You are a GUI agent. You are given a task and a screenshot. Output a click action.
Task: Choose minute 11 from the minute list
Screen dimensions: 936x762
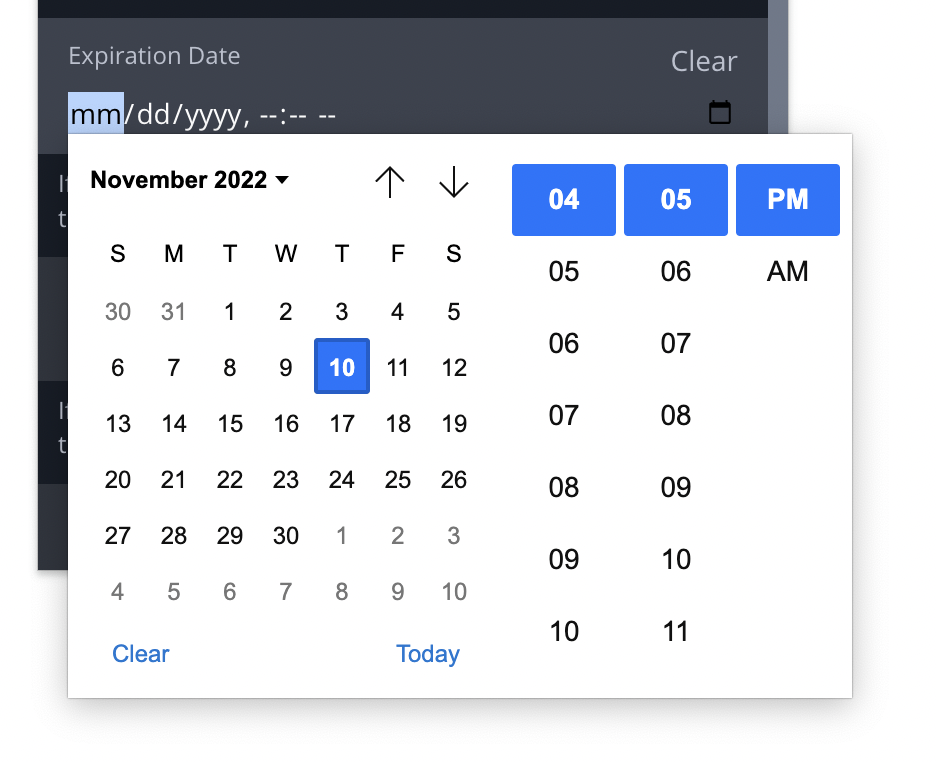(675, 631)
